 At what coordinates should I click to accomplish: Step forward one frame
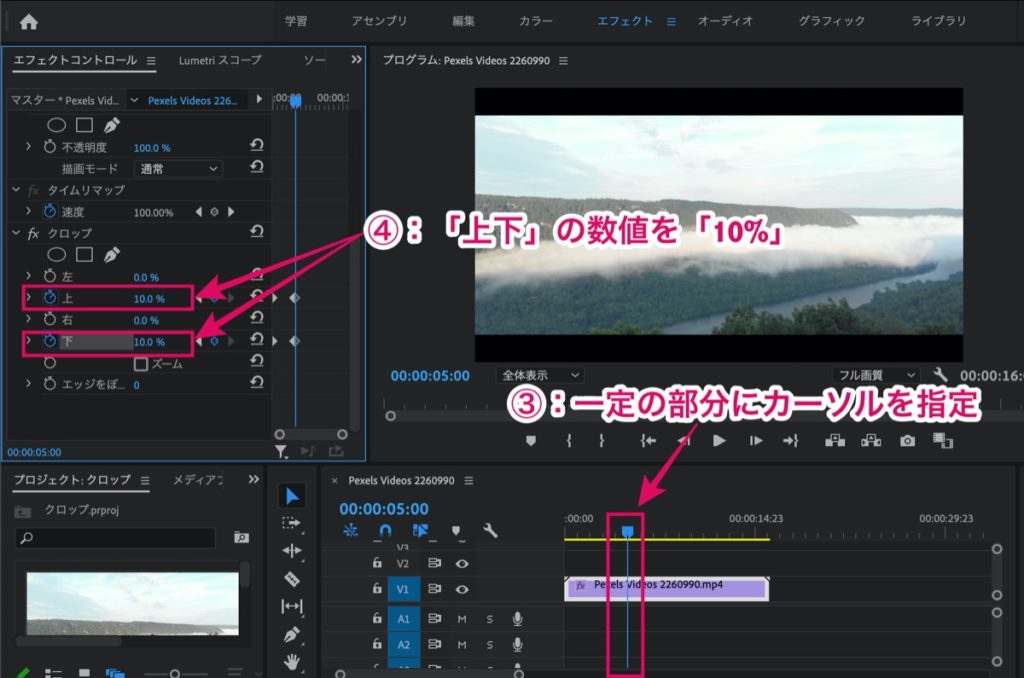coord(756,441)
